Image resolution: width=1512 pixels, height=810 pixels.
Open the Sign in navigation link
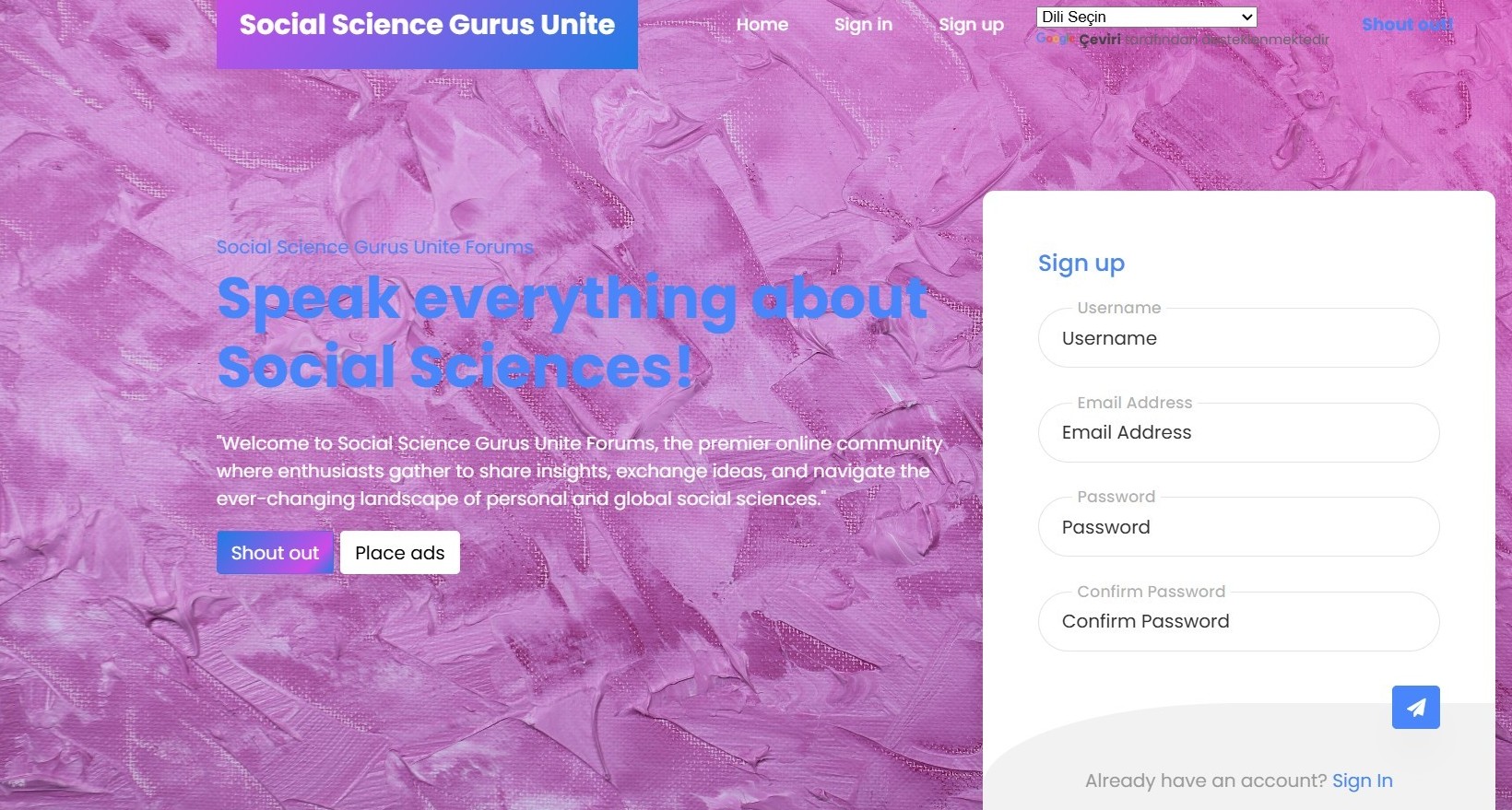863,25
